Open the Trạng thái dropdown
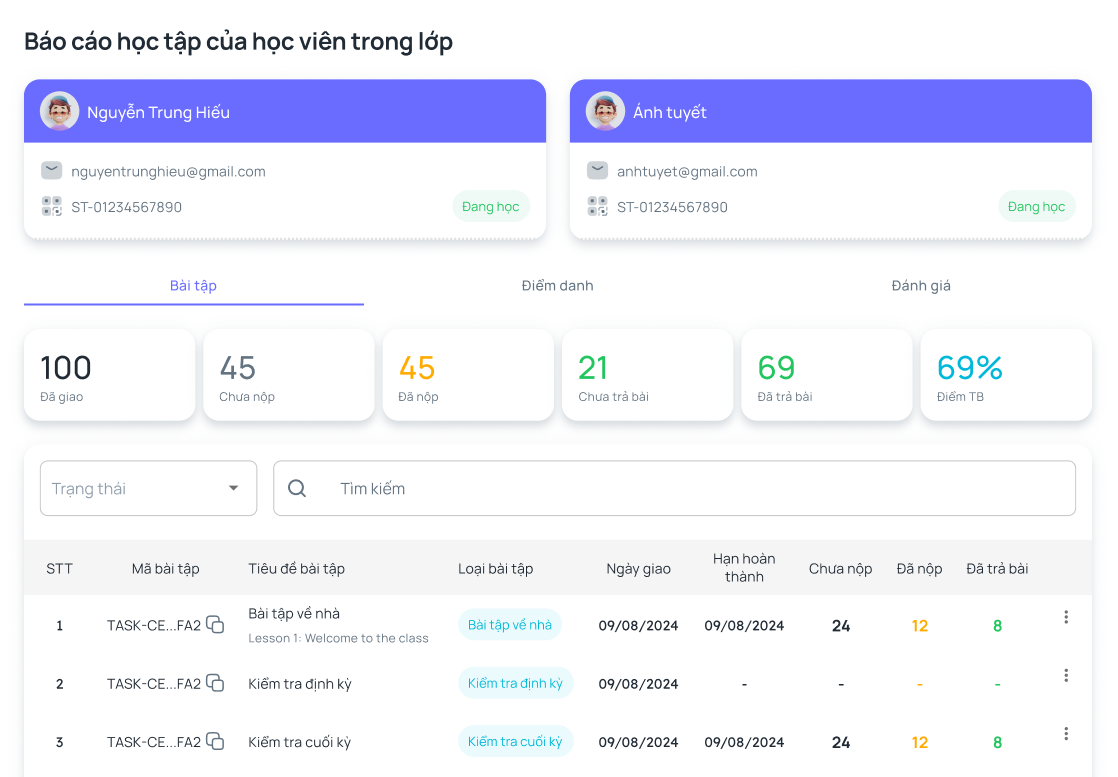This screenshot has width=1118, height=777. coord(148,488)
